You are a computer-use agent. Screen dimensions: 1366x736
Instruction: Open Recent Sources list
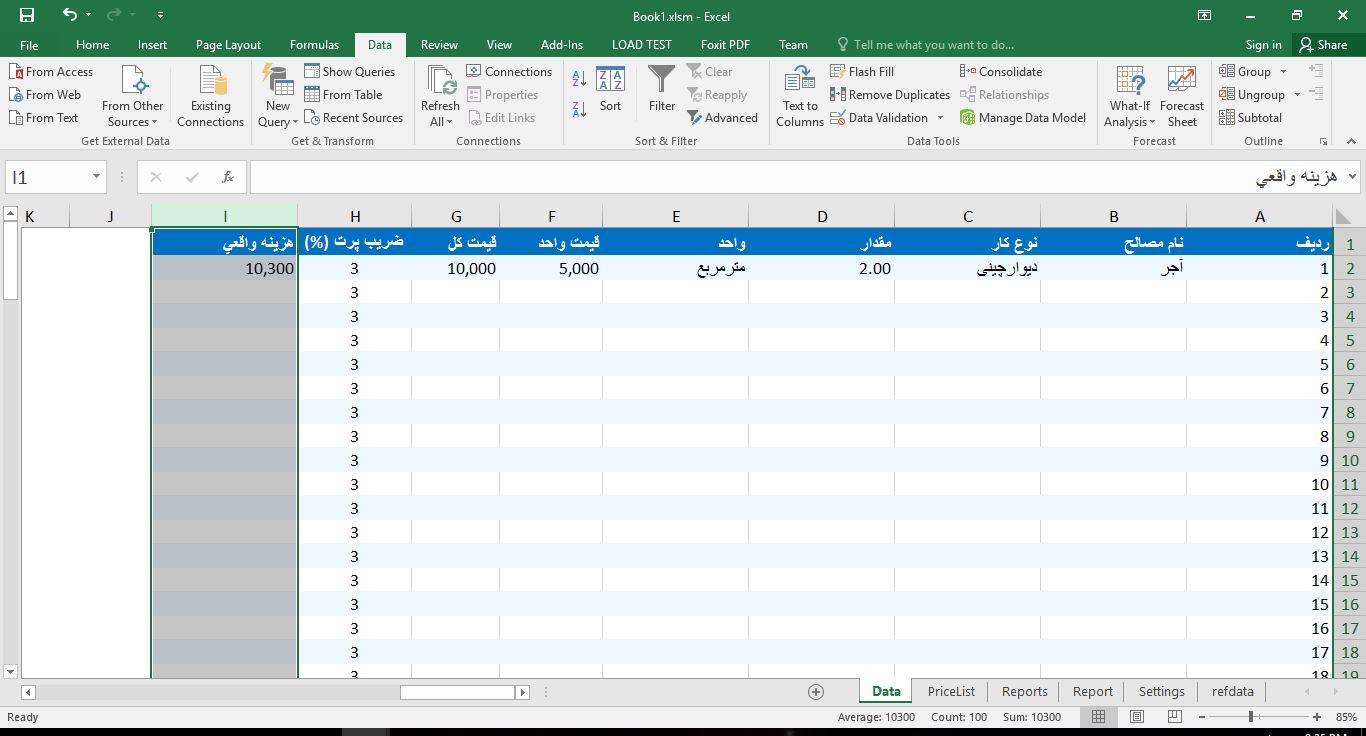[353, 118]
